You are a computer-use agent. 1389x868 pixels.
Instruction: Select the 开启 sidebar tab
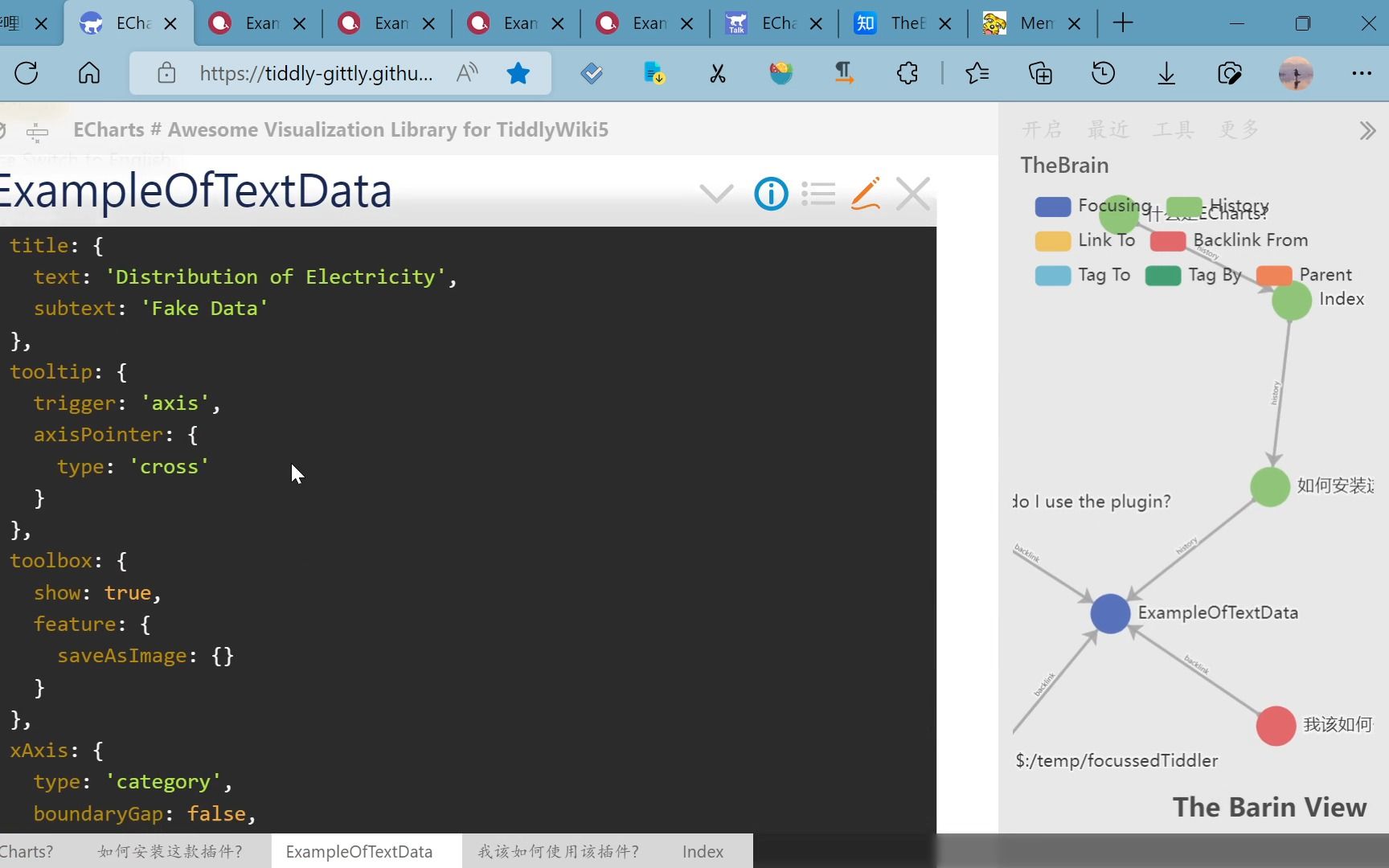click(x=1043, y=129)
